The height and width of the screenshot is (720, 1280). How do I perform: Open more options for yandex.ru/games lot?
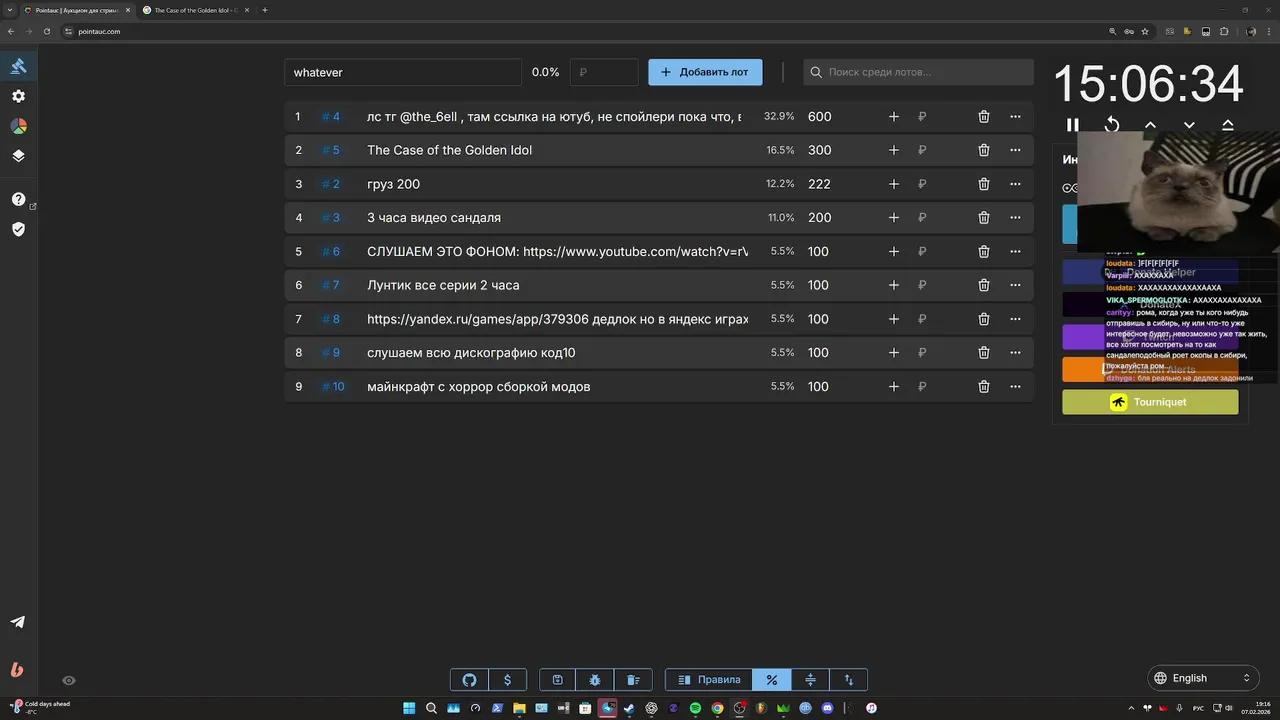1015,319
